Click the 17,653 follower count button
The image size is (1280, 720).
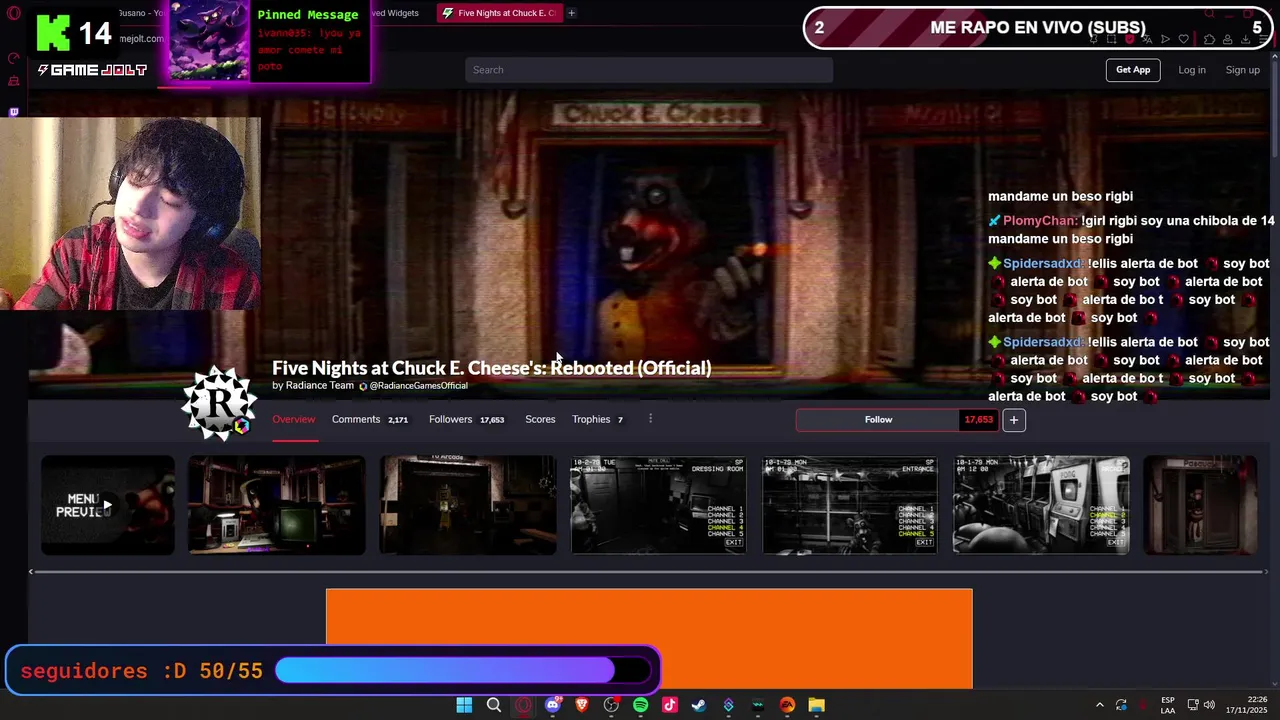[978, 420]
